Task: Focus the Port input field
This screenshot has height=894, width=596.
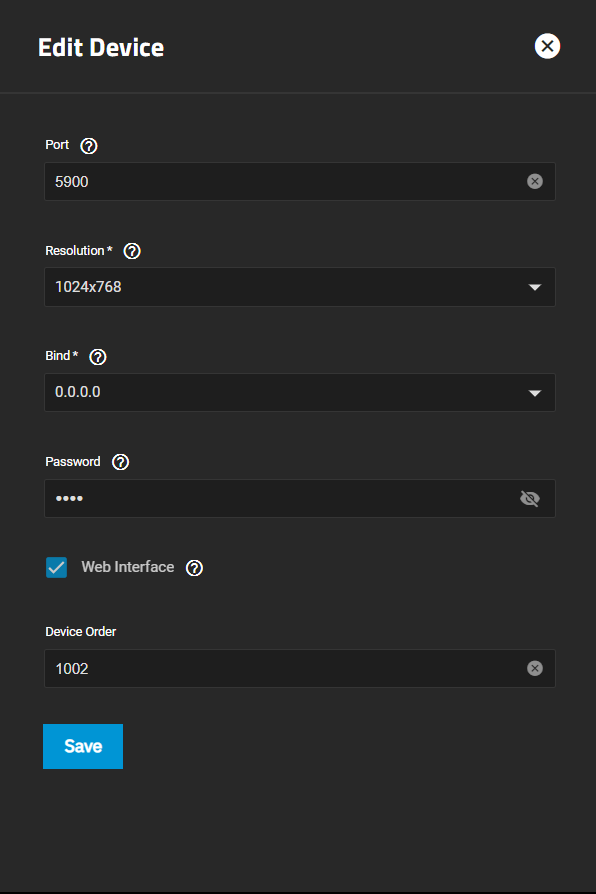Action: pyautogui.click(x=285, y=181)
